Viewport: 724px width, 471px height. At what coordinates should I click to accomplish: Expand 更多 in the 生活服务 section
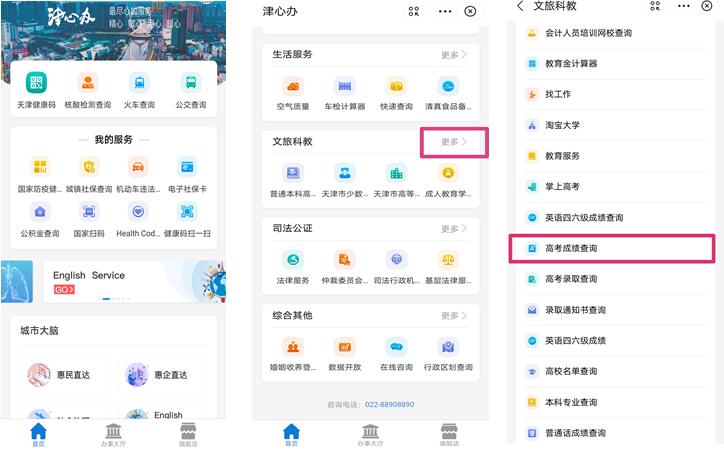pos(454,54)
